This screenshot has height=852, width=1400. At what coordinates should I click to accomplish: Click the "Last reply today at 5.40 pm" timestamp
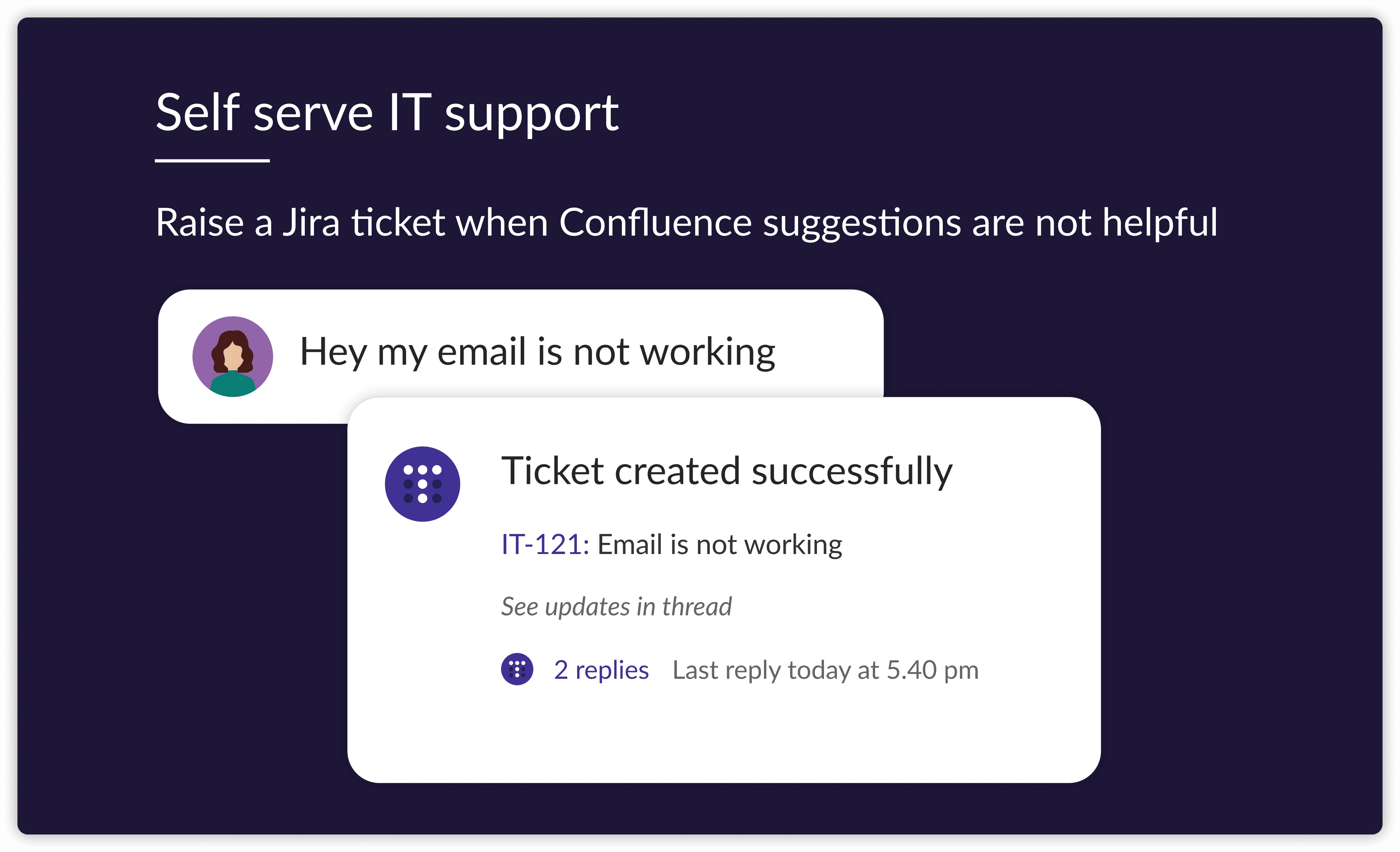tap(825, 670)
